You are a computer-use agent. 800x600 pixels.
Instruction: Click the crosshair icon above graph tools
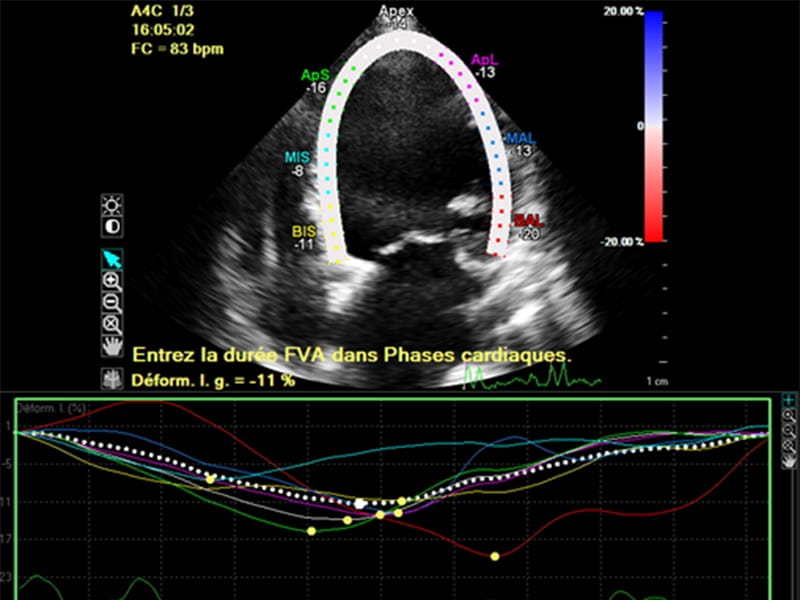tap(789, 400)
